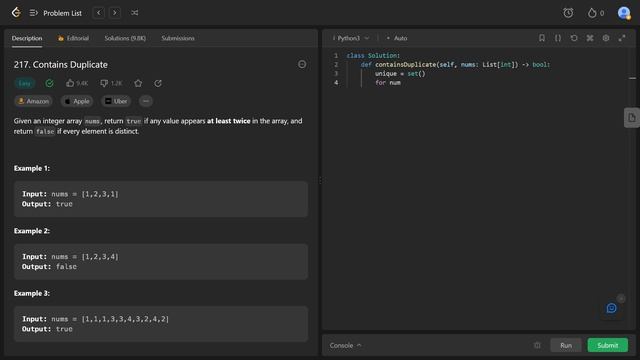Open the LeetCode home logo
Image resolution: width=640 pixels, height=360 pixels.
(x=16, y=13)
